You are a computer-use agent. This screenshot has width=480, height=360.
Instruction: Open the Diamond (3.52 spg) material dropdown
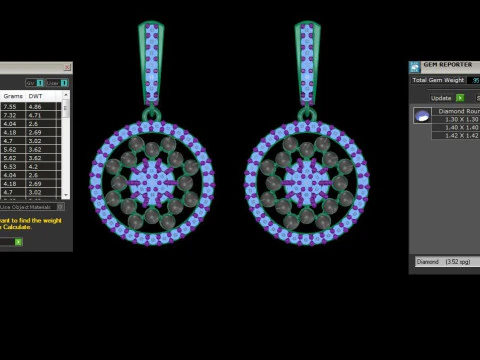tap(447, 262)
